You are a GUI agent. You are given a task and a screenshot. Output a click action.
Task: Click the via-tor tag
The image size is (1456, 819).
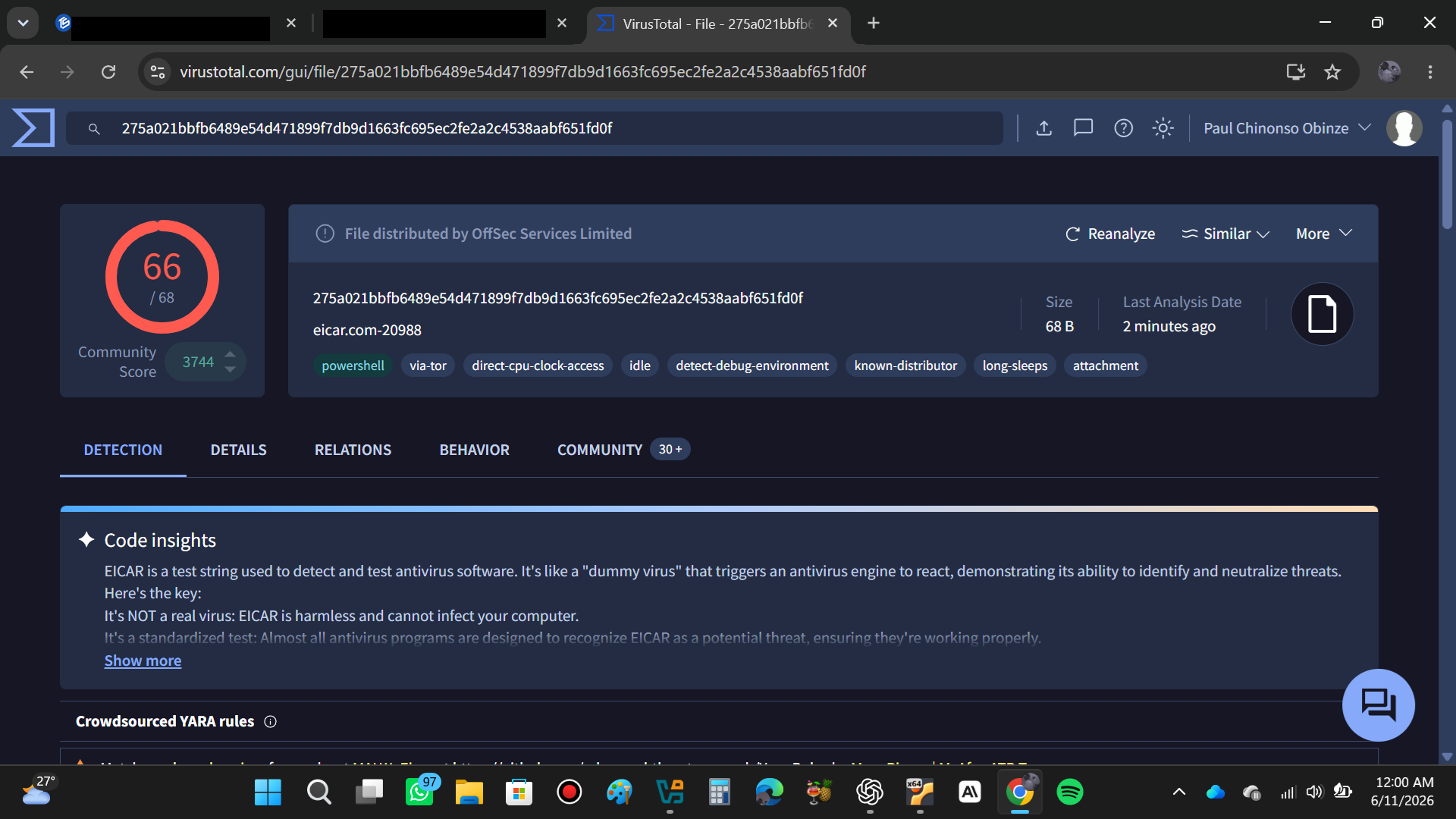tap(428, 366)
